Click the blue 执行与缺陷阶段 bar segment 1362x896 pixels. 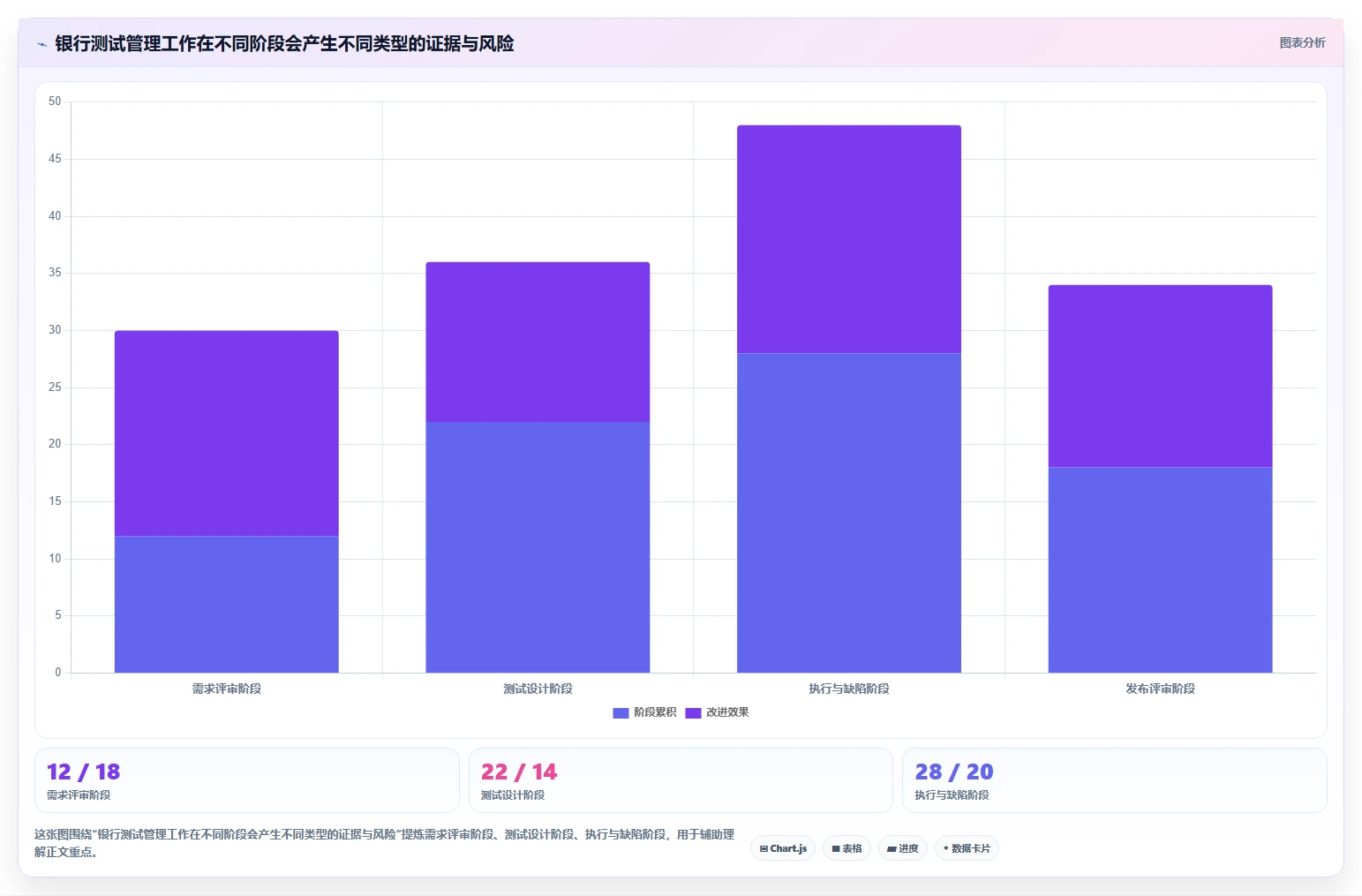[849, 513]
